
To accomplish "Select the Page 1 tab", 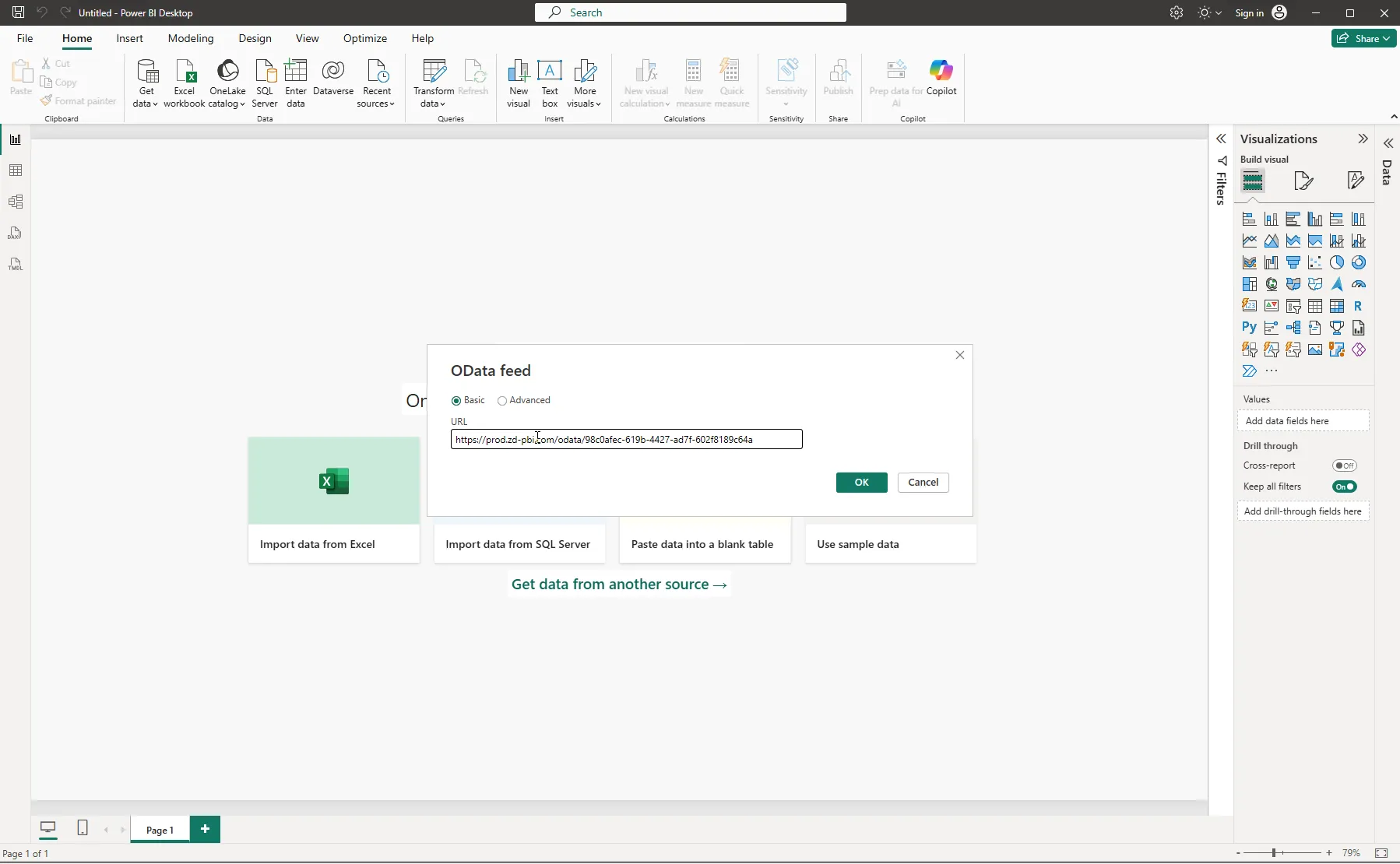I will [x=160, y=830].
